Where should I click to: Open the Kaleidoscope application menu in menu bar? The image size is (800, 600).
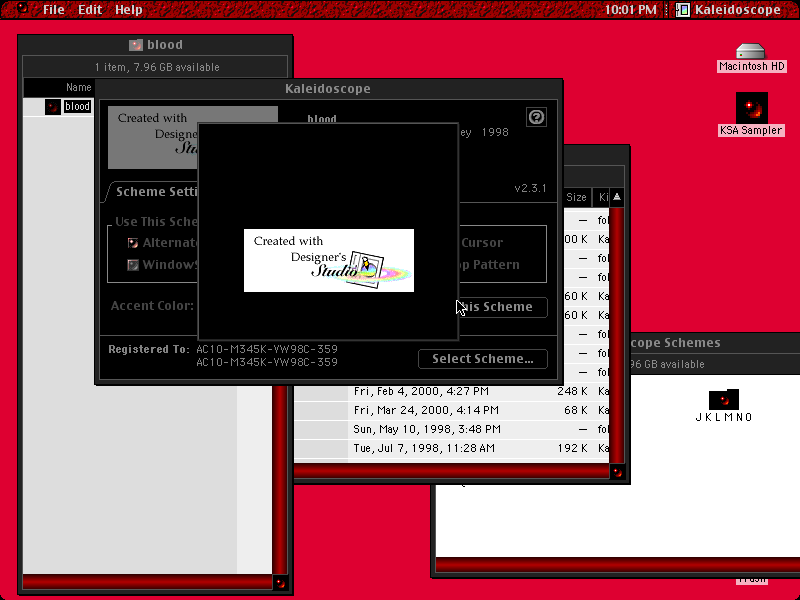pyautogui.click(x=729, y=9)
